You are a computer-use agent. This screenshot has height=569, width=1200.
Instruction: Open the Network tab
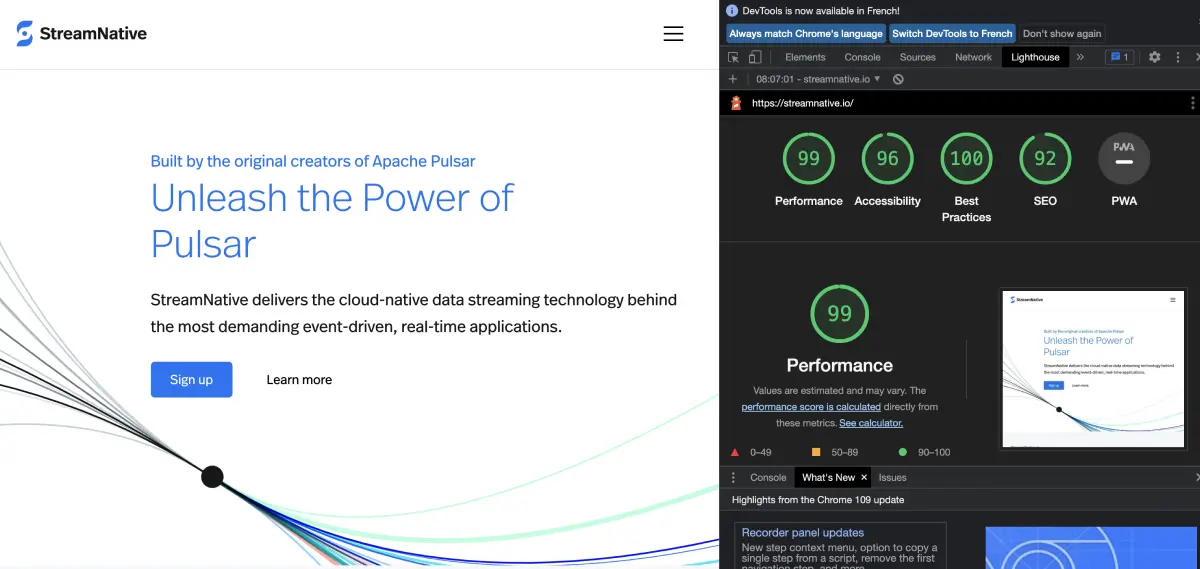[x=973, y=57]
